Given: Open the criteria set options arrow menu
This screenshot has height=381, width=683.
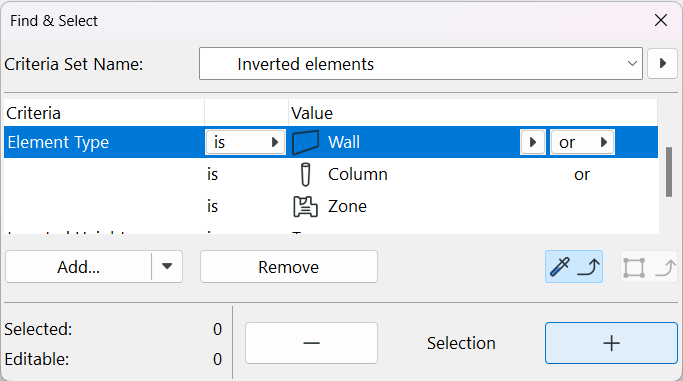Looking at the screenshot, I should [662, 64].
